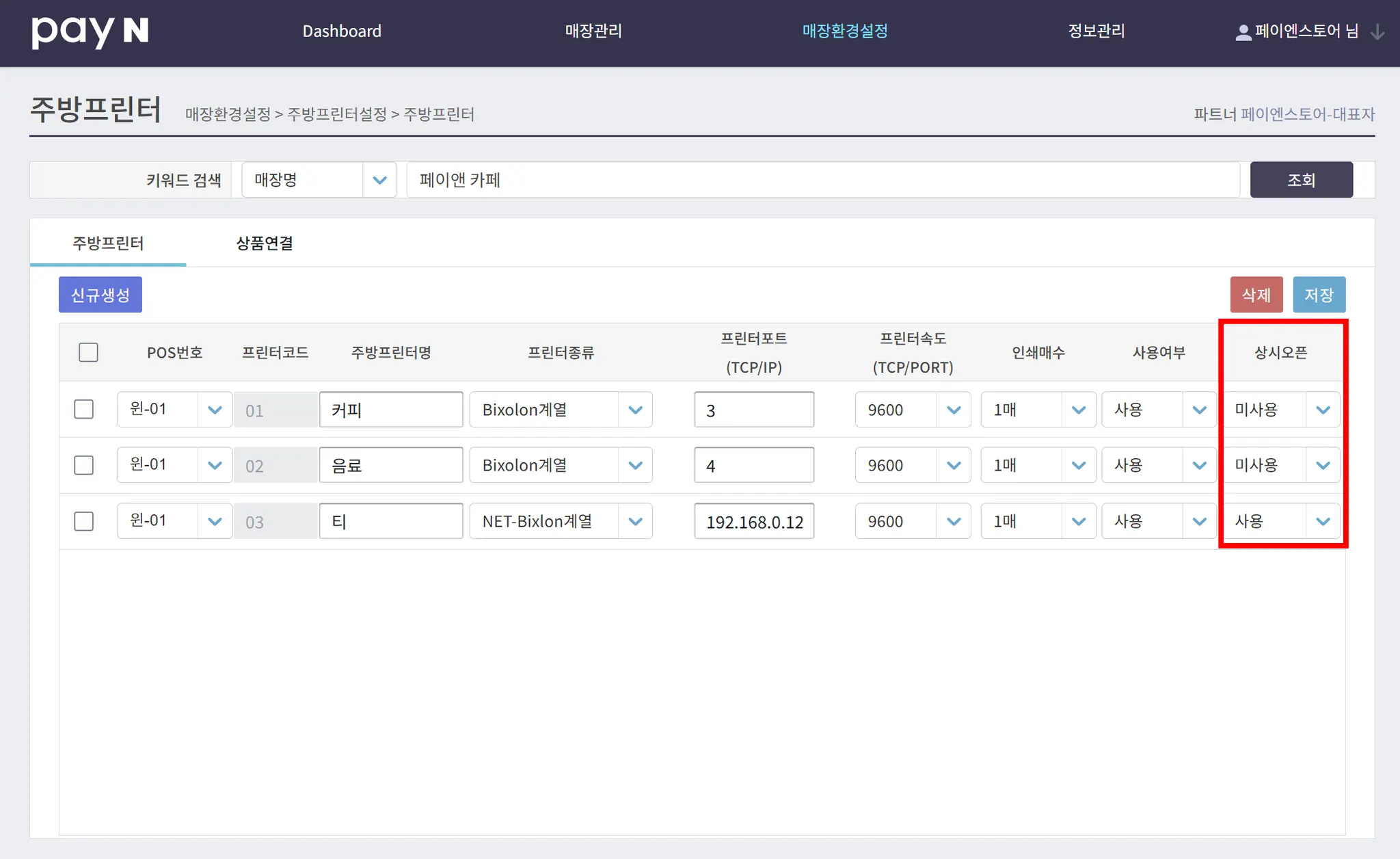Switch to the 상품연결 tab
Image resolution: width=1400 pixels, height=859 pixels.
[265, 243]
